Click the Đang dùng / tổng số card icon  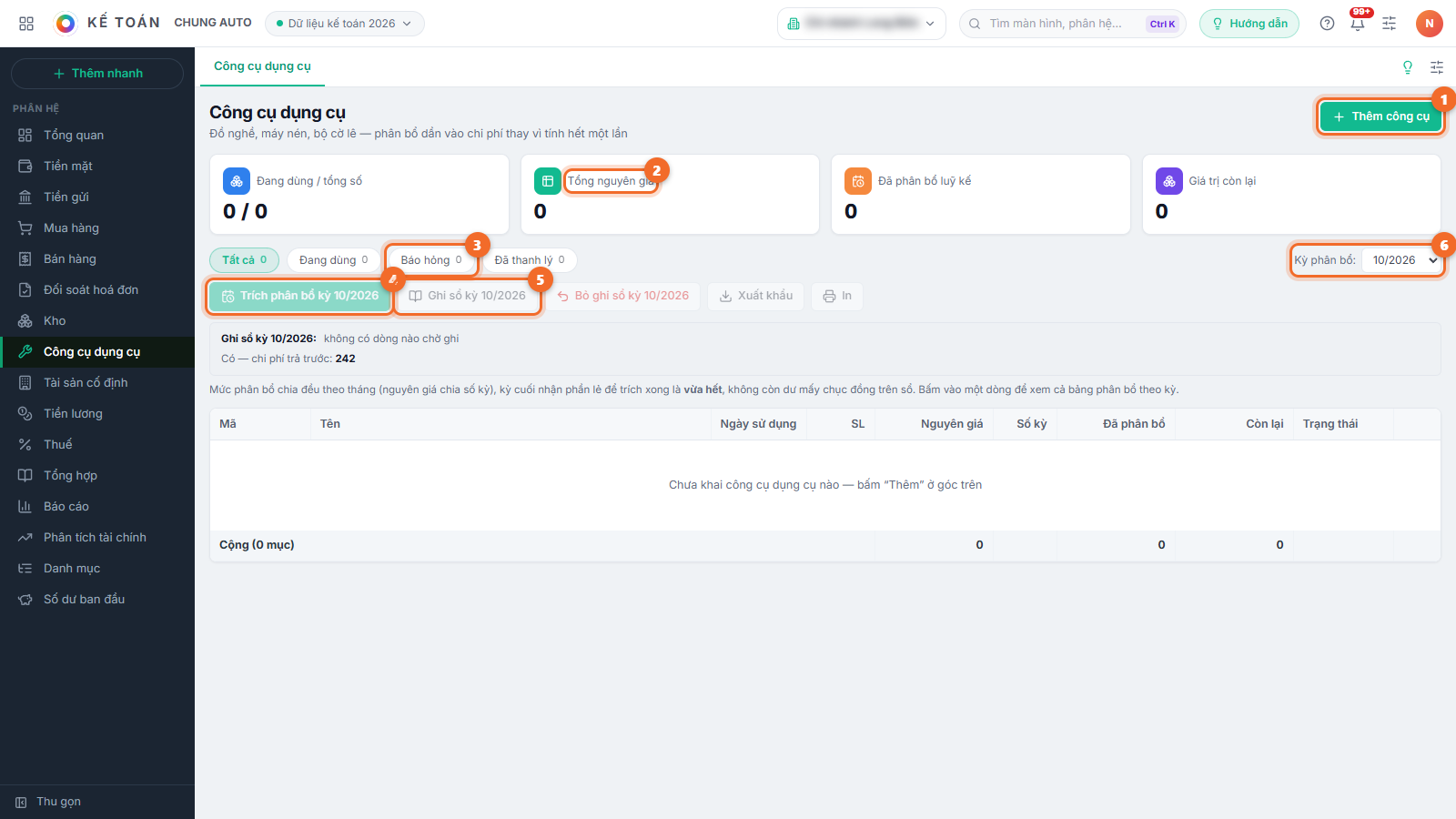(237, 181)
